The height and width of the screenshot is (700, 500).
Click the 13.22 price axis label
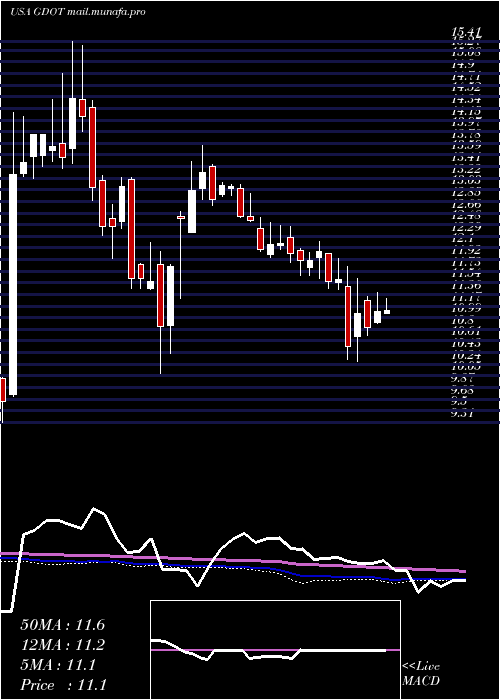(466, 170)
